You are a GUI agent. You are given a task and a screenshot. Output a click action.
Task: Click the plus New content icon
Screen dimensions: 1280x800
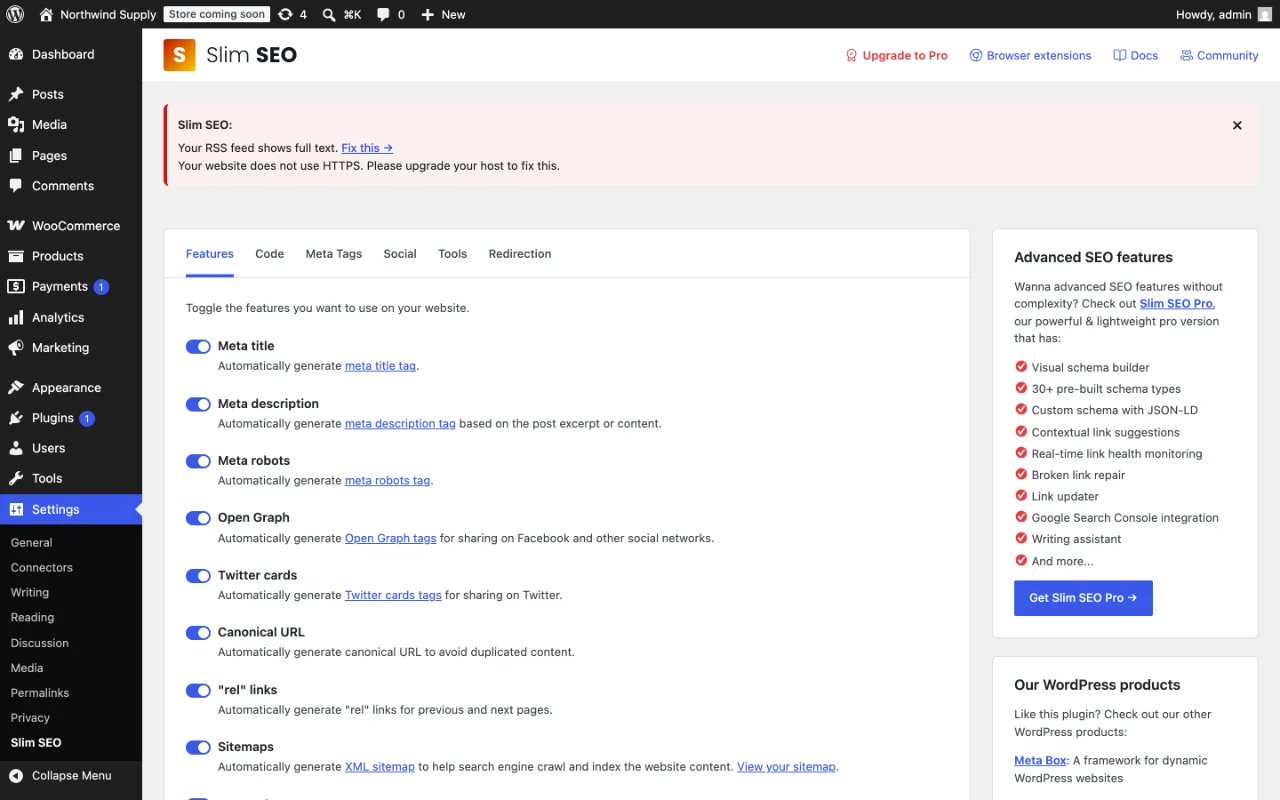click(443, 14)
